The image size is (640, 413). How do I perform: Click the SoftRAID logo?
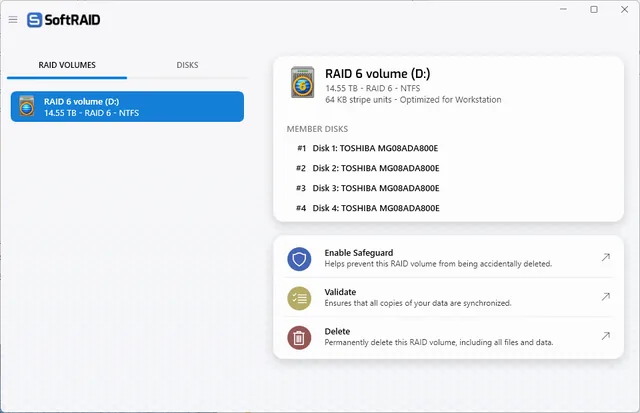(x=64, y=20)
